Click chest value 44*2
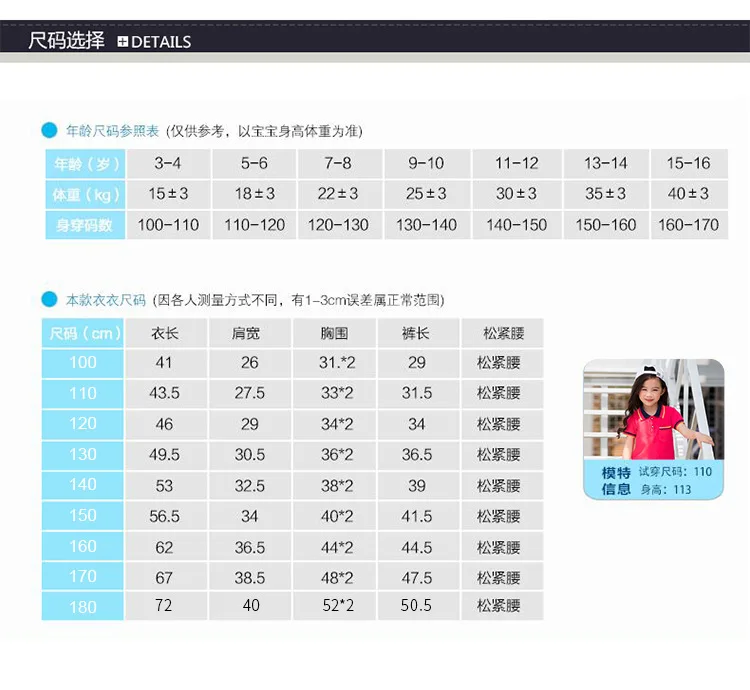Image resolution: width=750 pixels, height=690 pixels. point(334,547)
